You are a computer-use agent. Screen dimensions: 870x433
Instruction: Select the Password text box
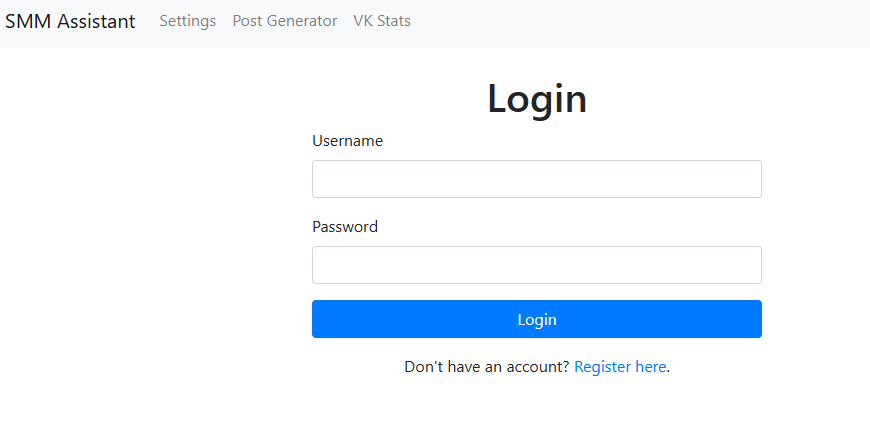pyautogui.click(x=536, y=265)
